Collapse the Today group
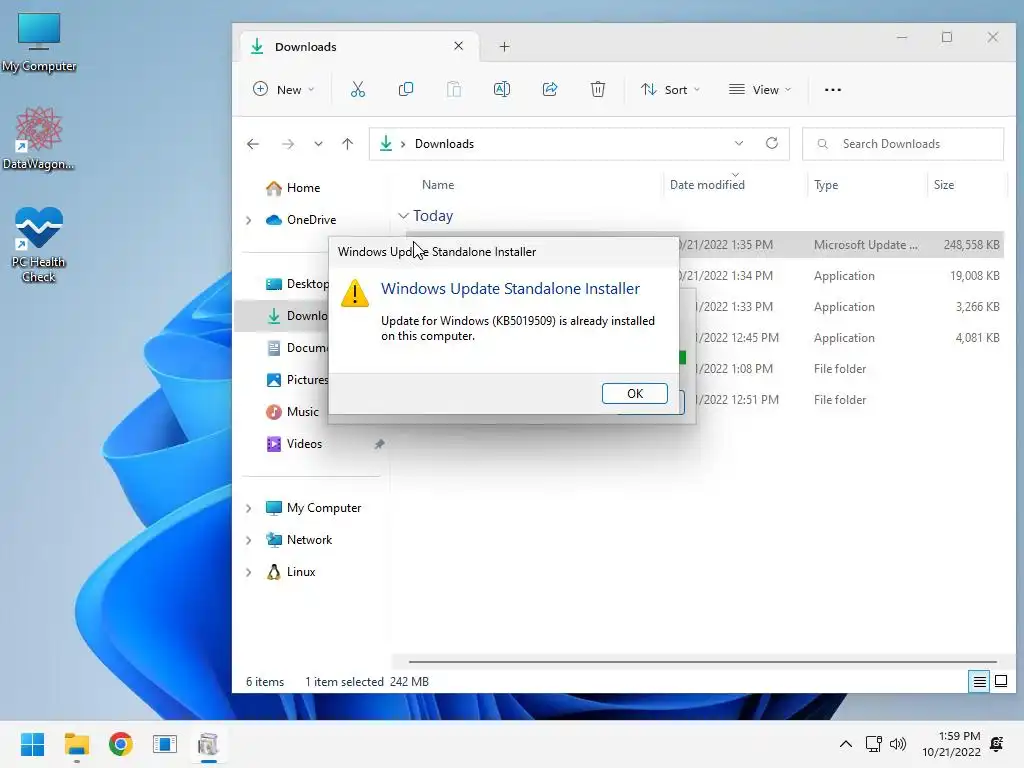Screen dimensions: 1024x768 click(403, 216)
